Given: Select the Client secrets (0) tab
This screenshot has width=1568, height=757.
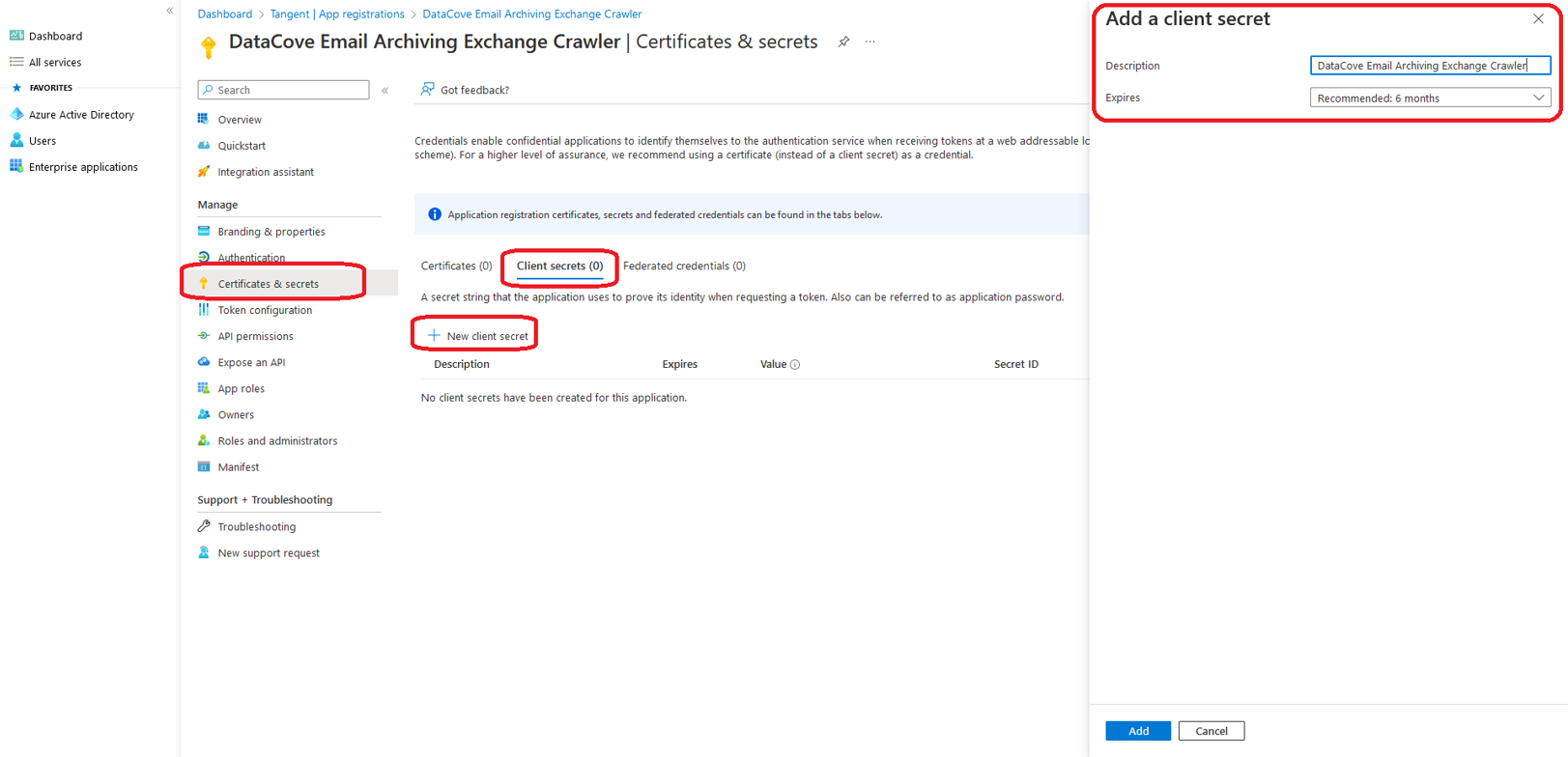Looking at the screenshot, I should (559, 266).
